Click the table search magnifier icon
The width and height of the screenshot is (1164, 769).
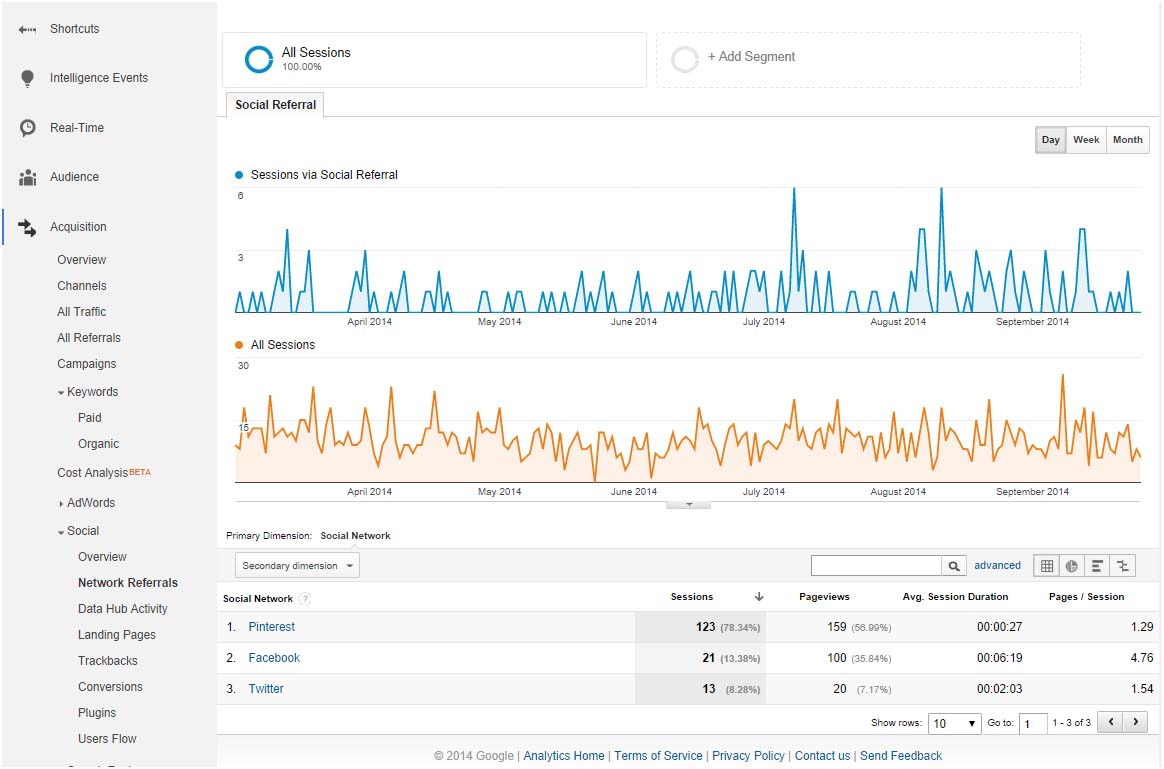(x=954, y=566)
